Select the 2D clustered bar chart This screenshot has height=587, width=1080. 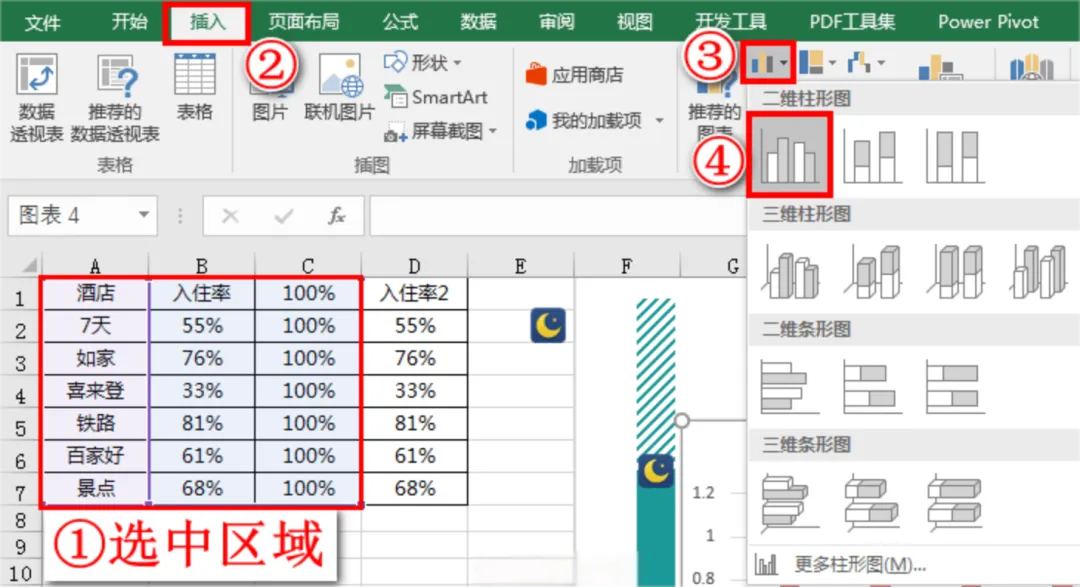tap(790, 387)
